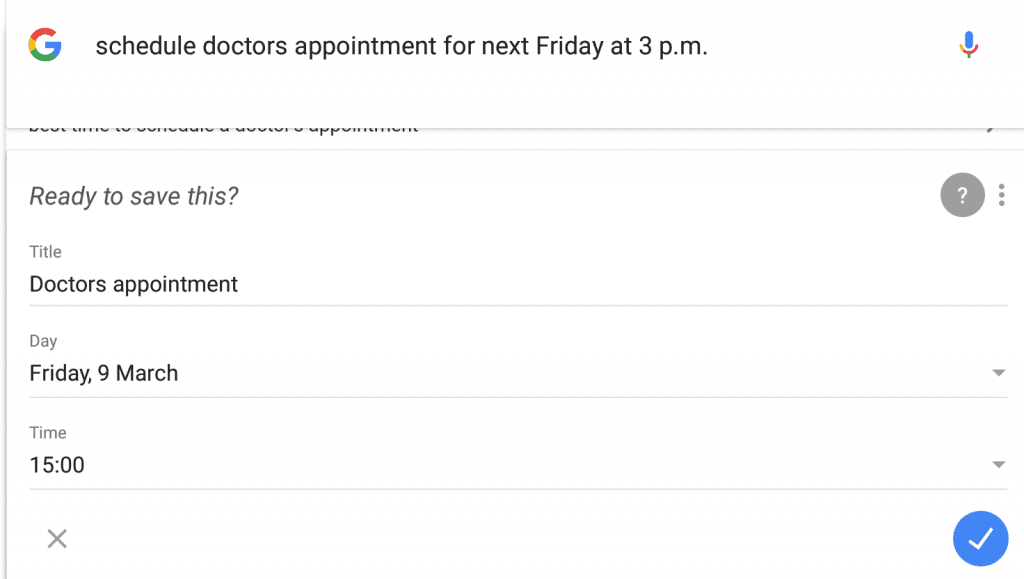Click the 'Title' field label
Image resolution: width=1024 pixels, height=579 pixels.
coord(45,252)
